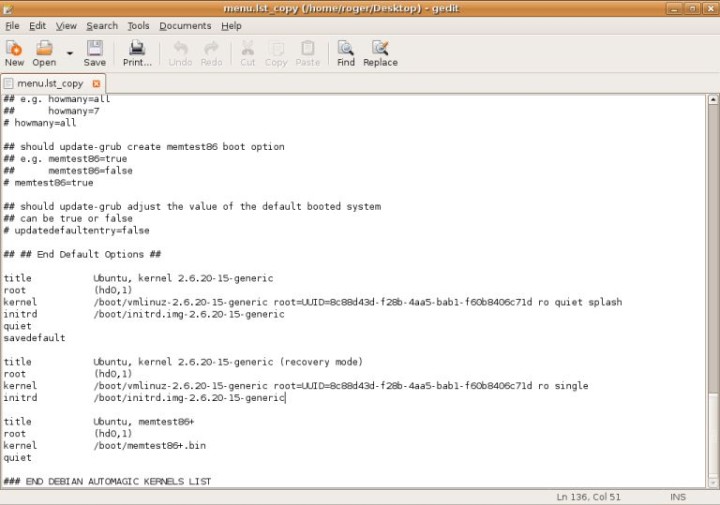Click the 'Ubuntu, memtest86+' title line

coord(99,421)
